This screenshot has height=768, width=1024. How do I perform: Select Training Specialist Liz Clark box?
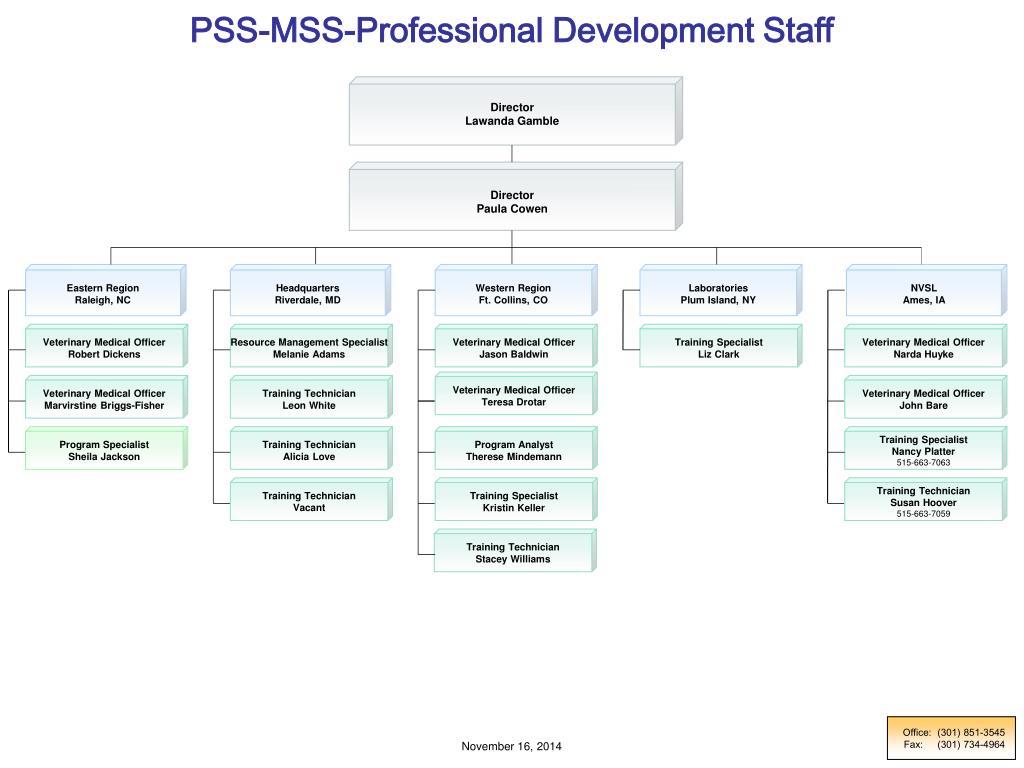pyautogui.click(x=720, y=346)
